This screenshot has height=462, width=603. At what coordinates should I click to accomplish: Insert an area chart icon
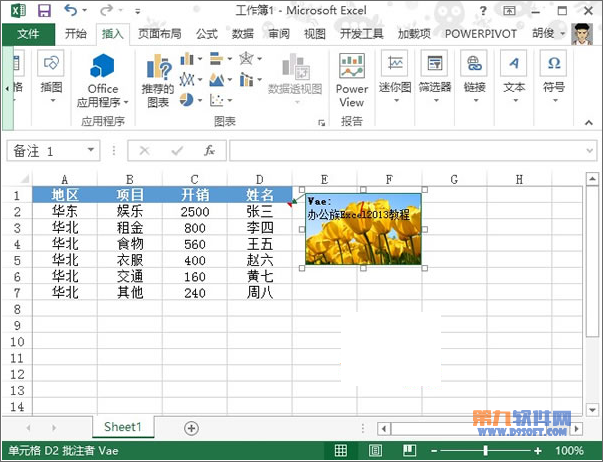(x=217, y=80)
